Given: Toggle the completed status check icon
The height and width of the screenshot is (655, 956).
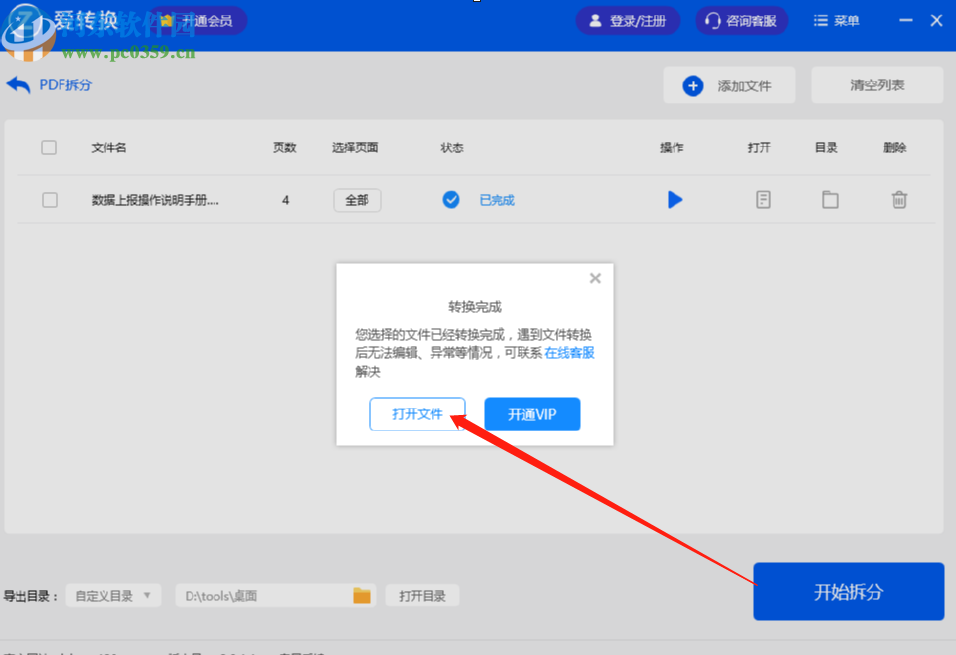Looking at the screenshot, I should click(451, 200).
